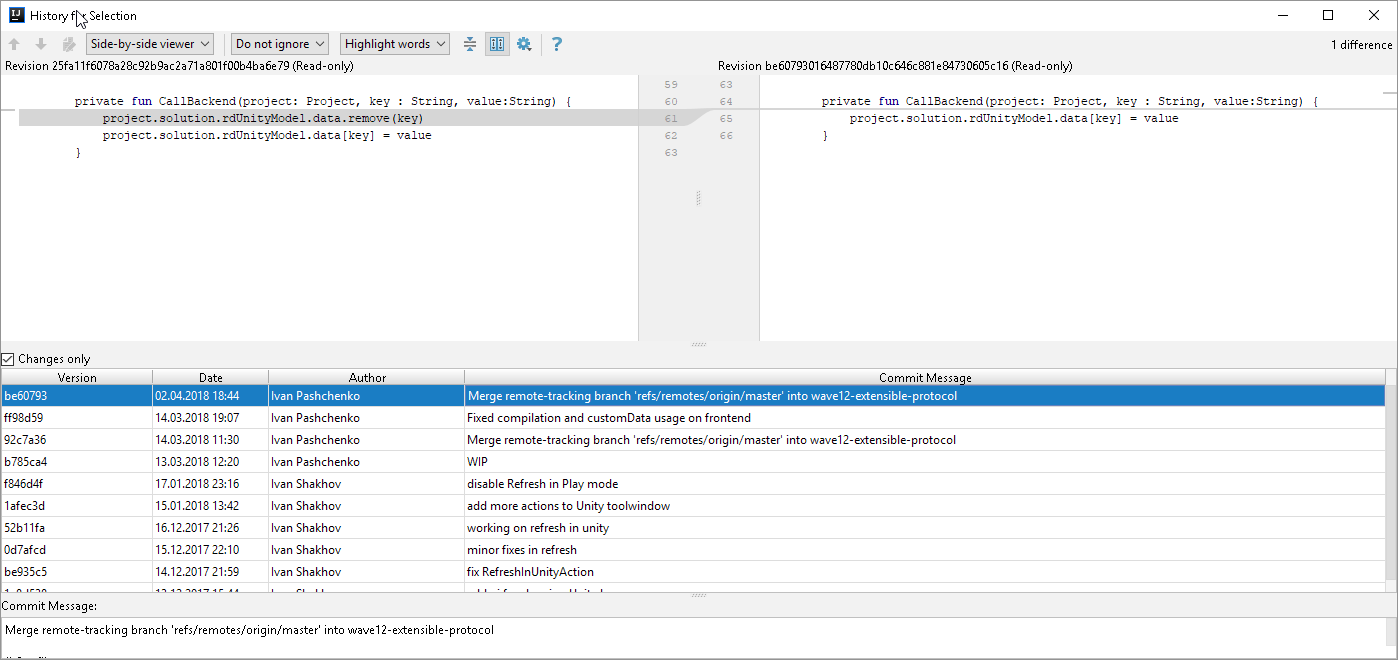
Task: Click the next difference down-arrow icon
Action: 40,43
